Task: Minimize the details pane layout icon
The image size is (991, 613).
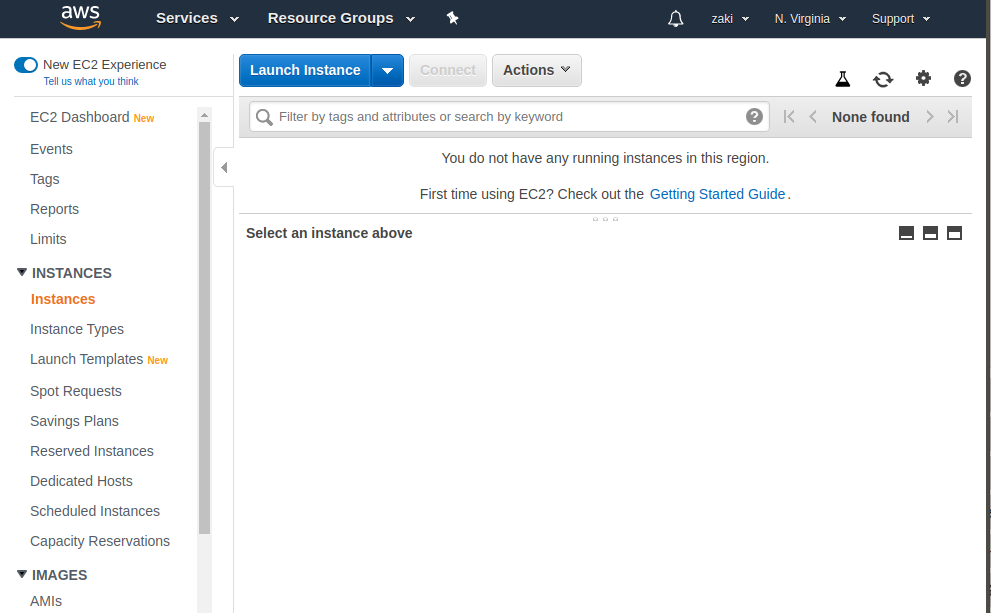Action: pos(906,233)
